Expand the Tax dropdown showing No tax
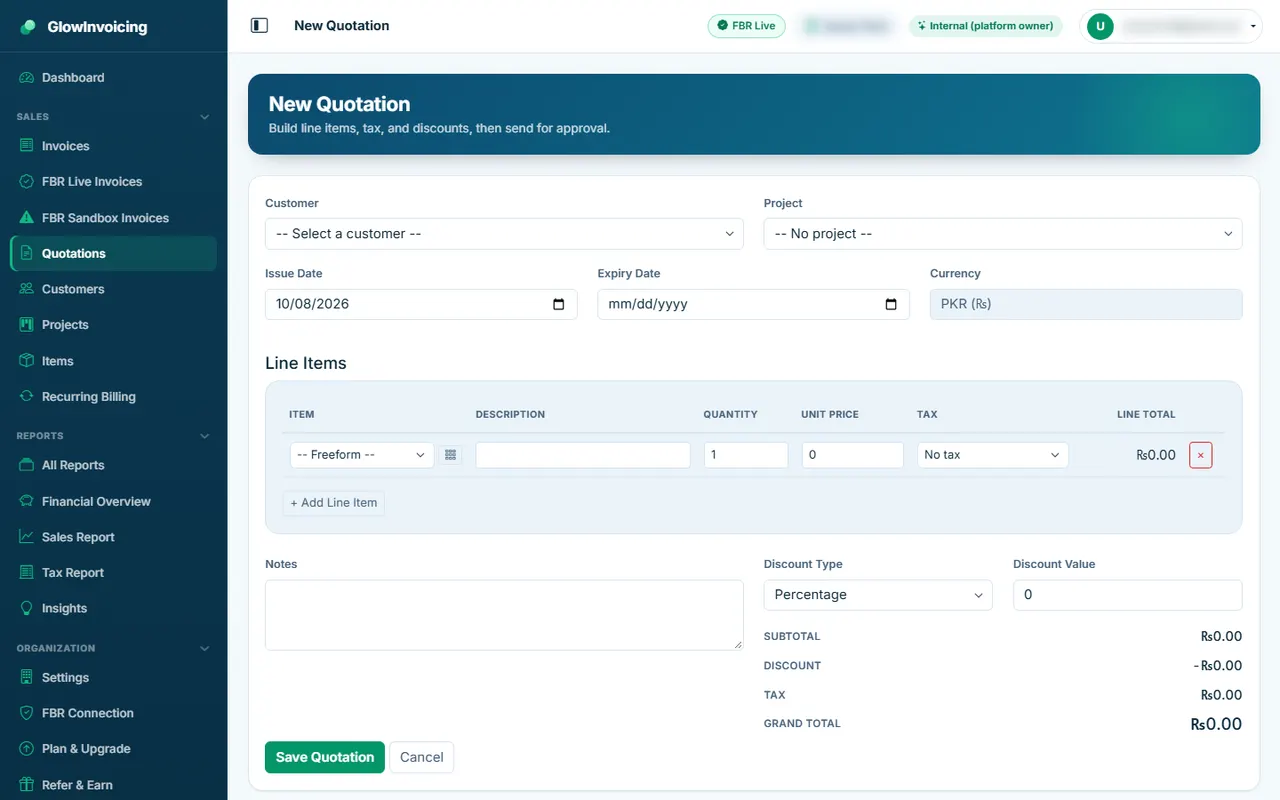Viewport: 1280px width, 800px height. click(992, 455)
